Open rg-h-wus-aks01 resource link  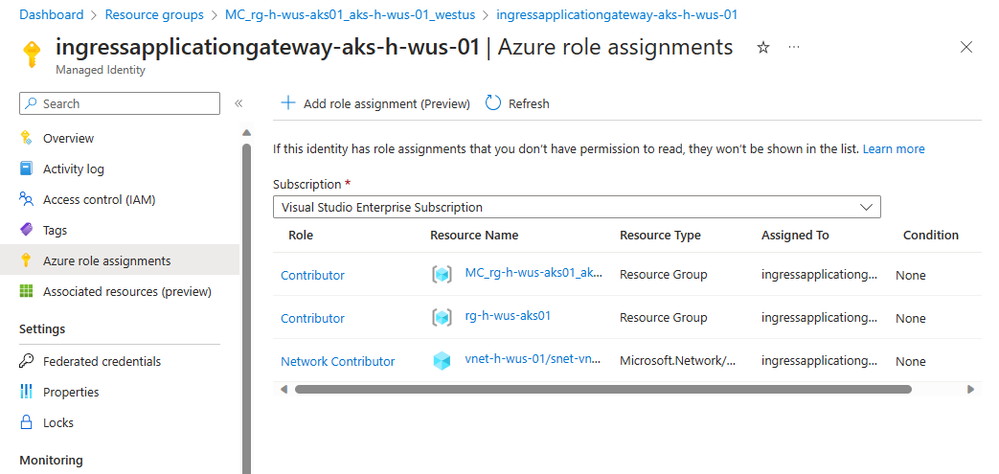click(508, 315)
